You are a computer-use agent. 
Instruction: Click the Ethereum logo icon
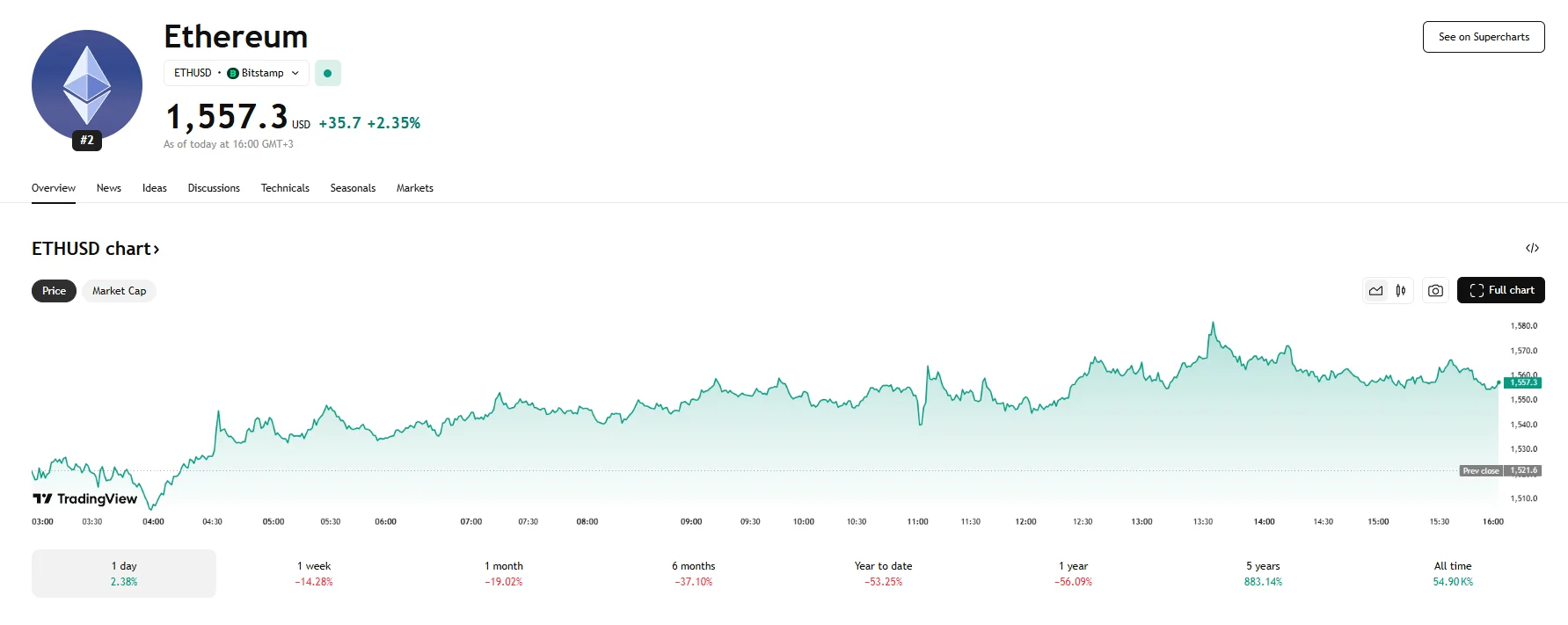(x=86, y=85)
